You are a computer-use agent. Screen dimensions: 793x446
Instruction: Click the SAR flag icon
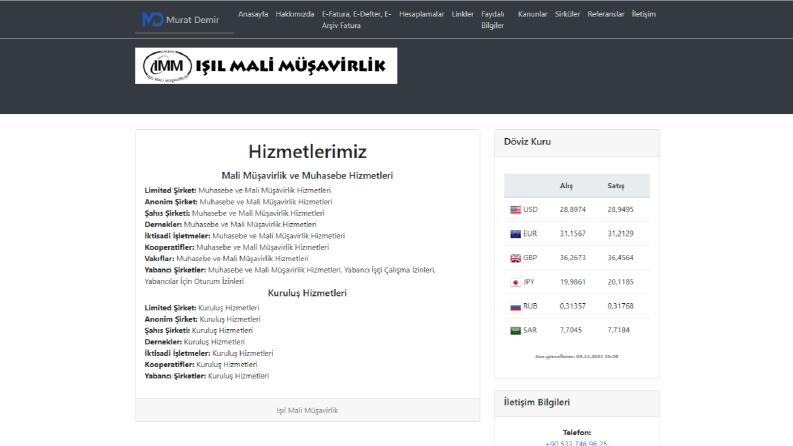[x=515, y=331]
